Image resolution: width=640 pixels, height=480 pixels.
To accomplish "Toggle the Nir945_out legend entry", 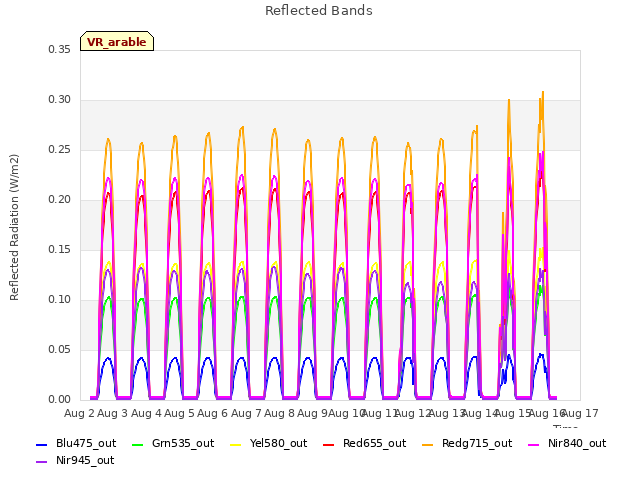I will [76, 460].
